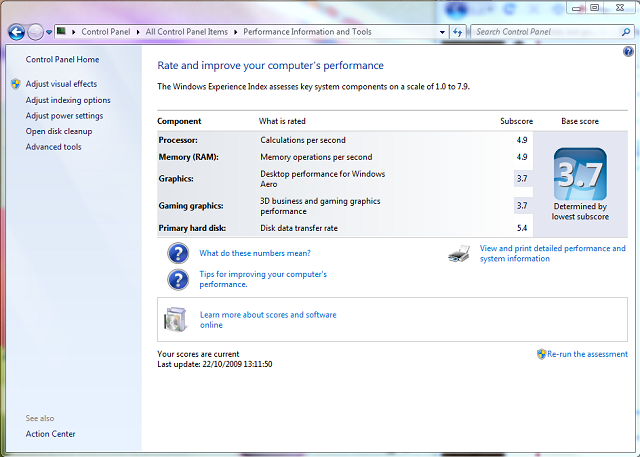Click the shield icon beside Adjust visual effects
This screenshot has width=640, height=457.
tap(16, 84)
